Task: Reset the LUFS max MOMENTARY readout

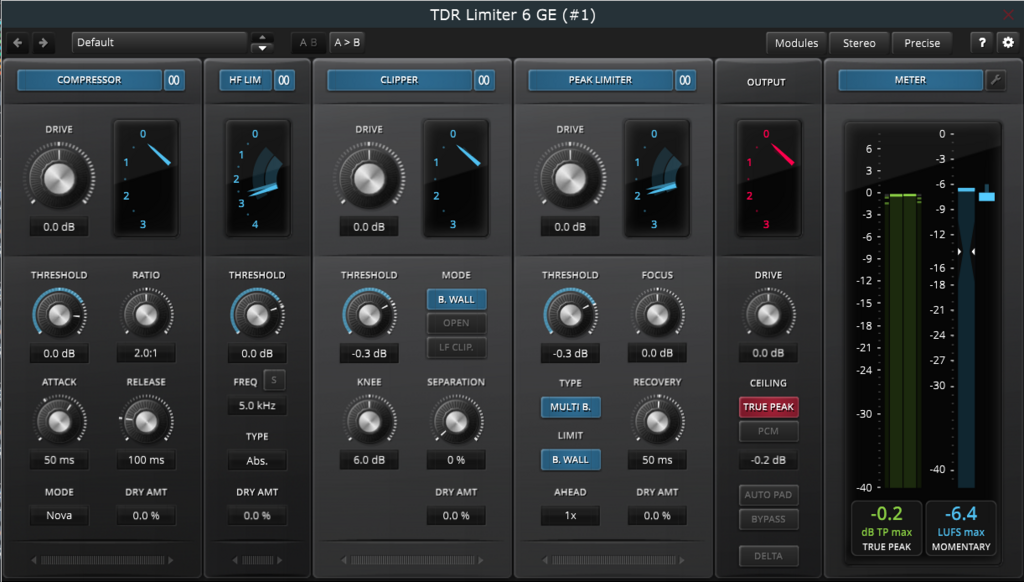Action: pos(961,528)
